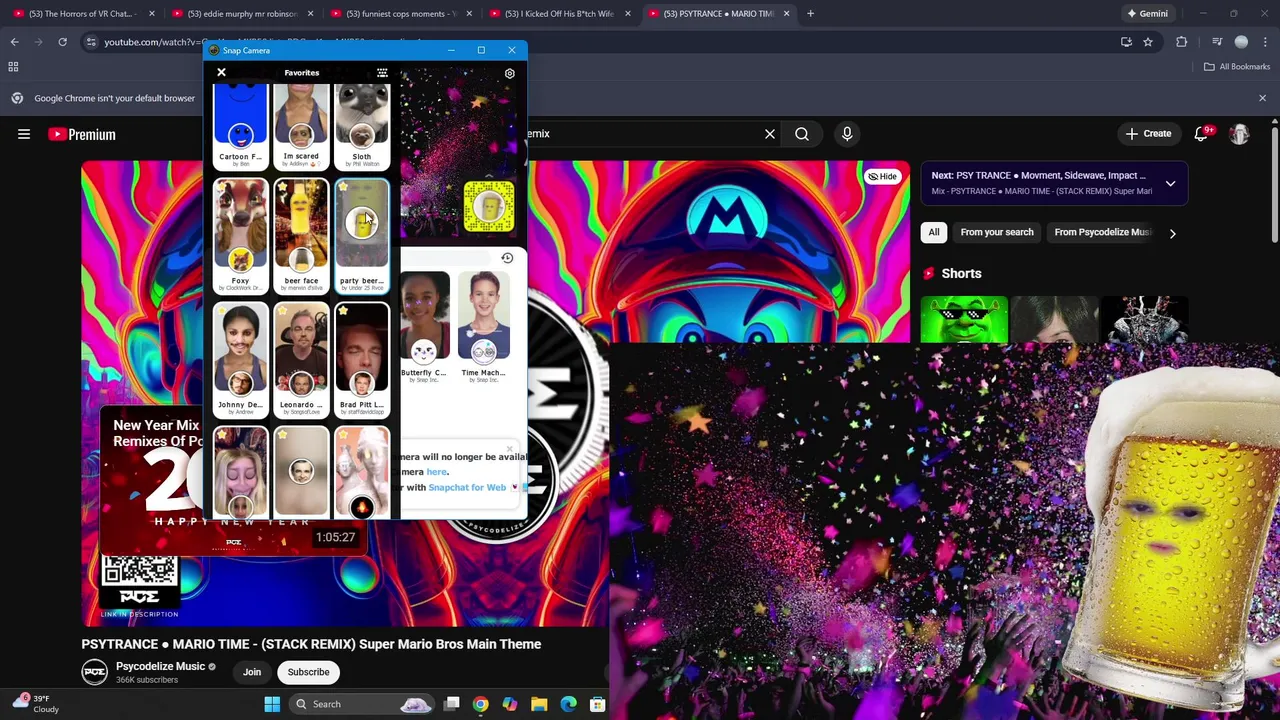Click the Windows taskbar Search box
The width and height of the screenshot is (1280, 720).
click(362, 704)
